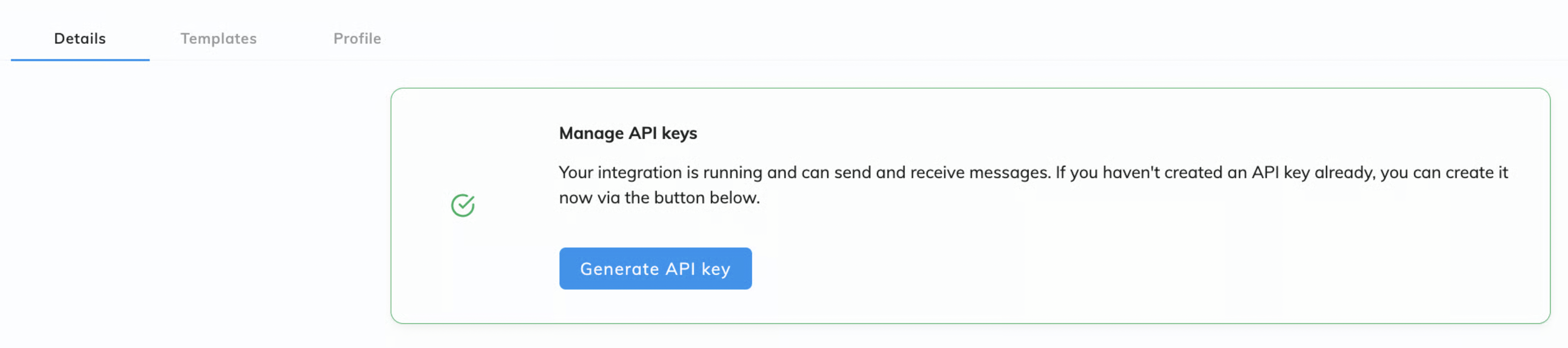1568x348 pixels.
Task: Click the green checkmark status icon
Action: 462,206
